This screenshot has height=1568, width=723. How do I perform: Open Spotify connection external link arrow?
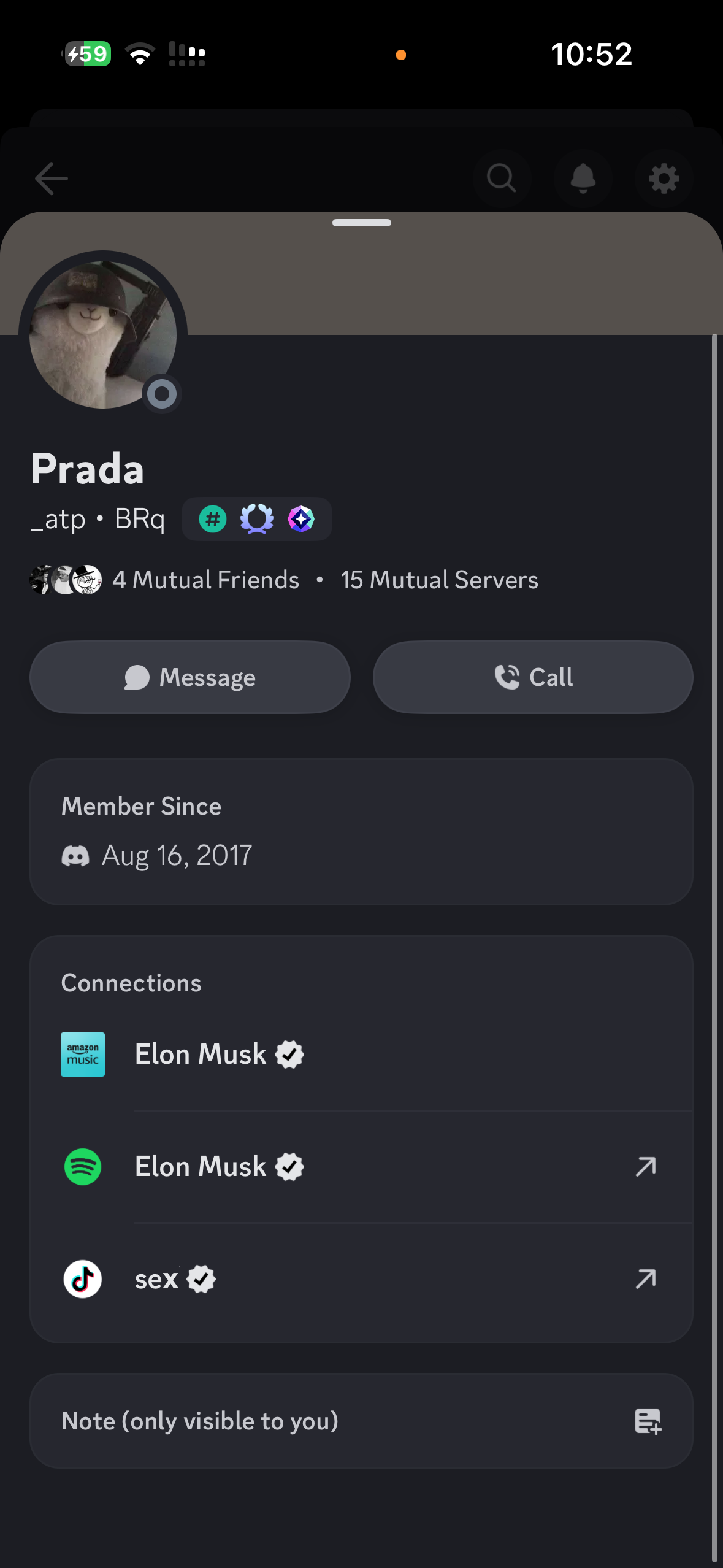pyautogui.click(x=646, y=1167)
